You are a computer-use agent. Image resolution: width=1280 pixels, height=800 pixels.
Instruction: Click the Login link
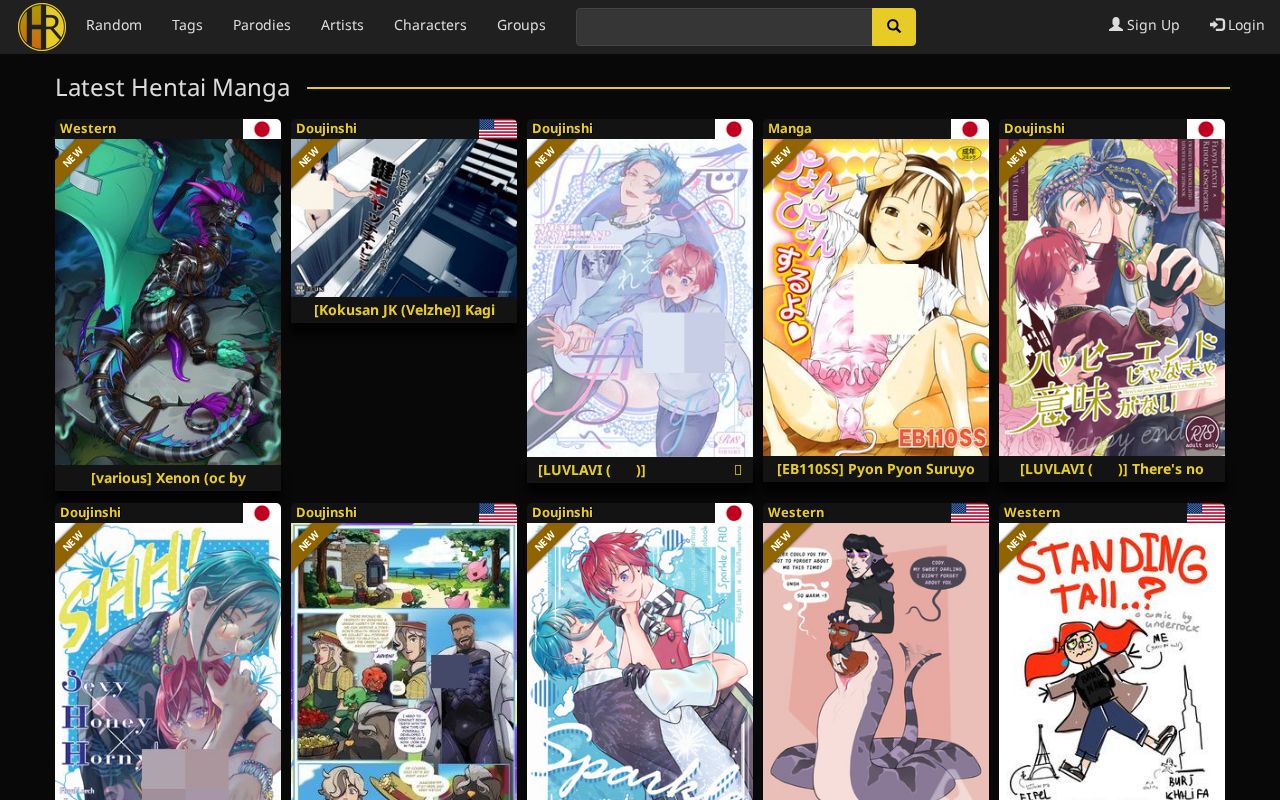[x=1237, y=25]
